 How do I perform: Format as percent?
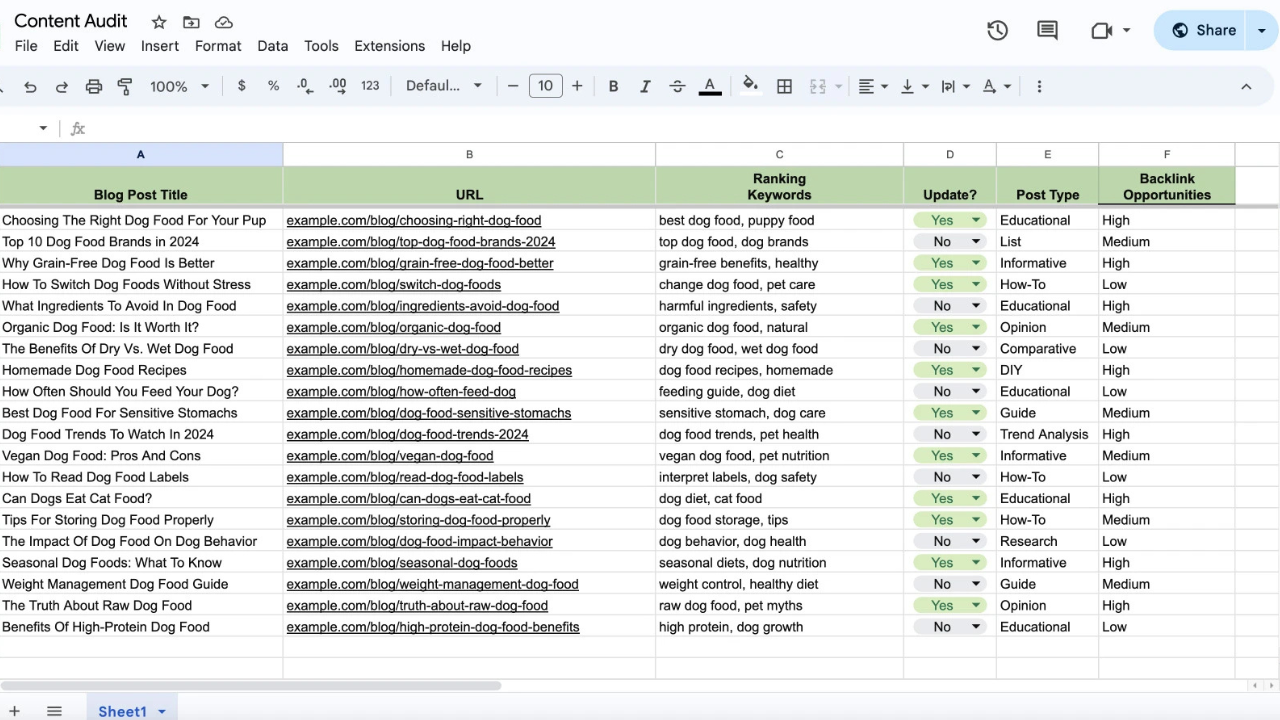(x=273, y=86)
